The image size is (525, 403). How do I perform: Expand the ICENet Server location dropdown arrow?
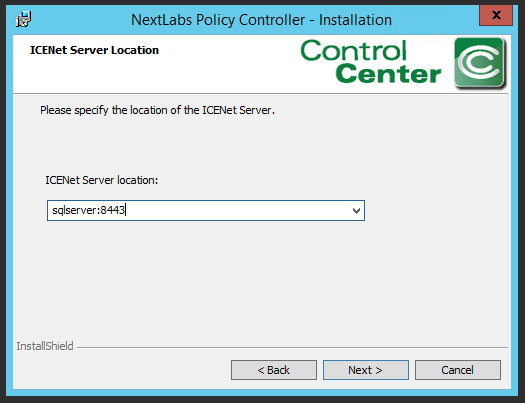pyautogui.click(x=356, y=211)
